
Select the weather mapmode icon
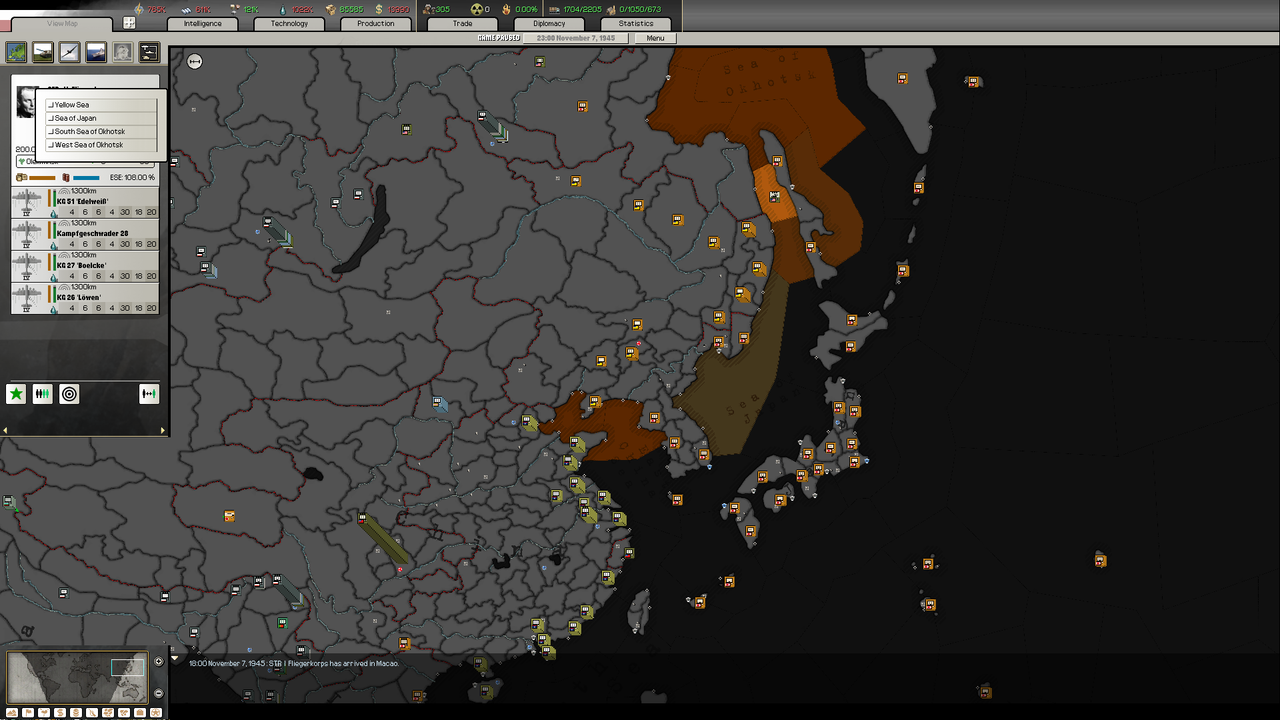pos(44,712)
